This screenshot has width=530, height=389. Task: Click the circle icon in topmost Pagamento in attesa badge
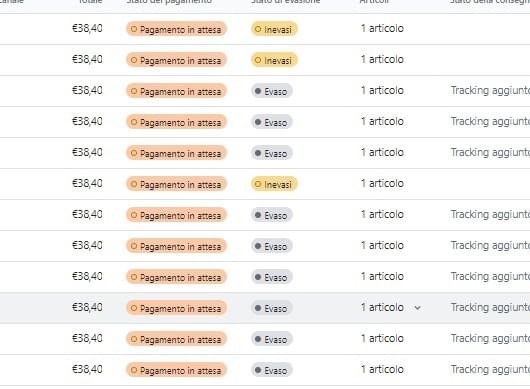[134, 29]
